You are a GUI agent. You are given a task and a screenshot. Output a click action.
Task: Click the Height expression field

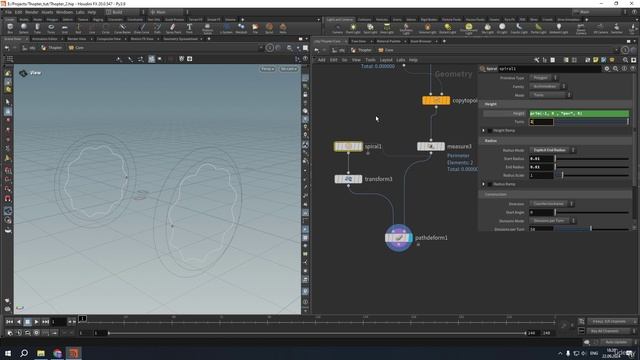579,113
